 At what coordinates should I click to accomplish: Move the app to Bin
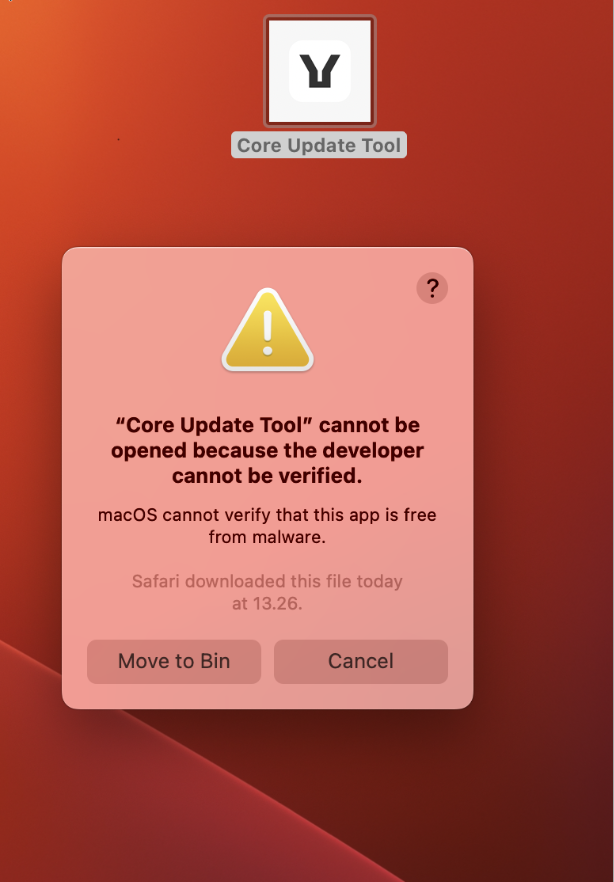click(174, 661)
